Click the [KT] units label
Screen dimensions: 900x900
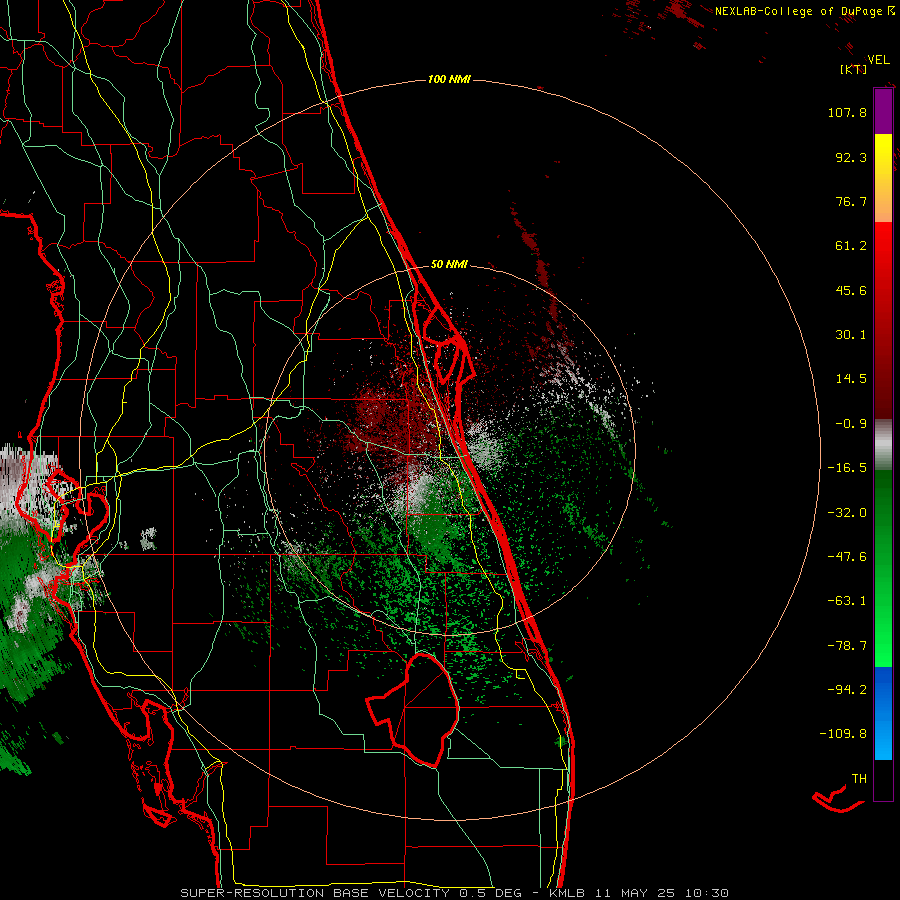coord(853,69)
